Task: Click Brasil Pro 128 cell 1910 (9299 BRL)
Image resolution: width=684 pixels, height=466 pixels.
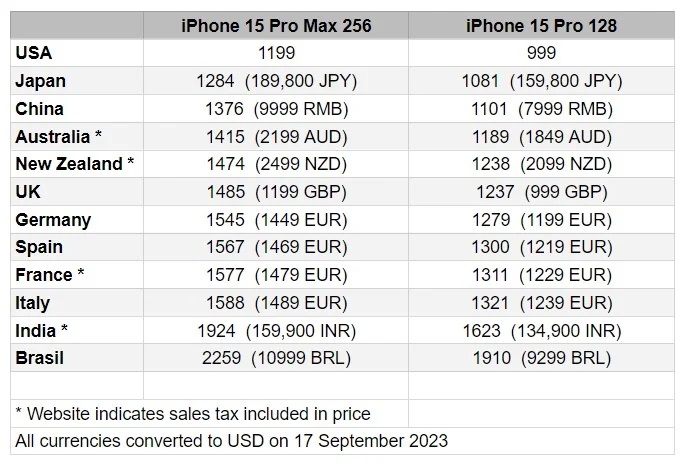Action: coord(542,358)
